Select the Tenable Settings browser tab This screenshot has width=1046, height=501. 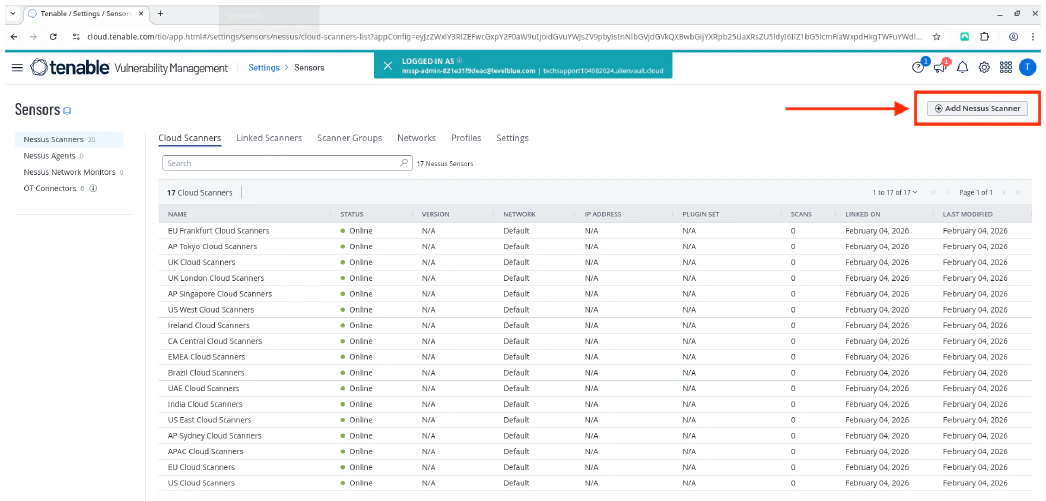click(87, 13)
